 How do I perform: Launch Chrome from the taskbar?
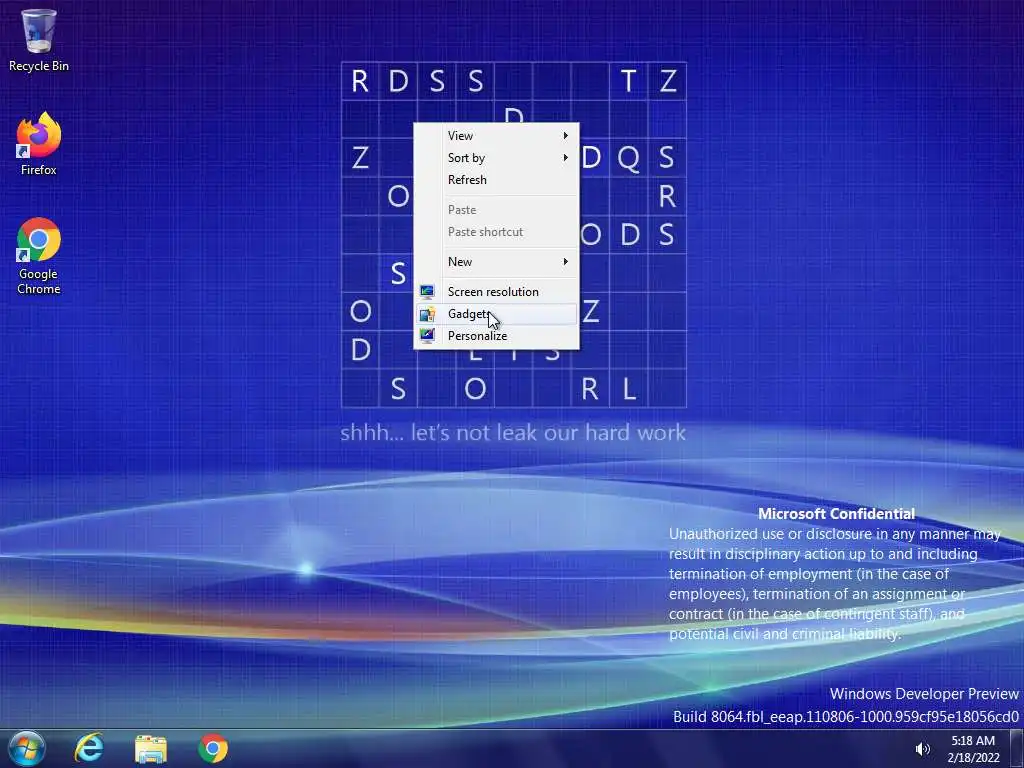213,748
